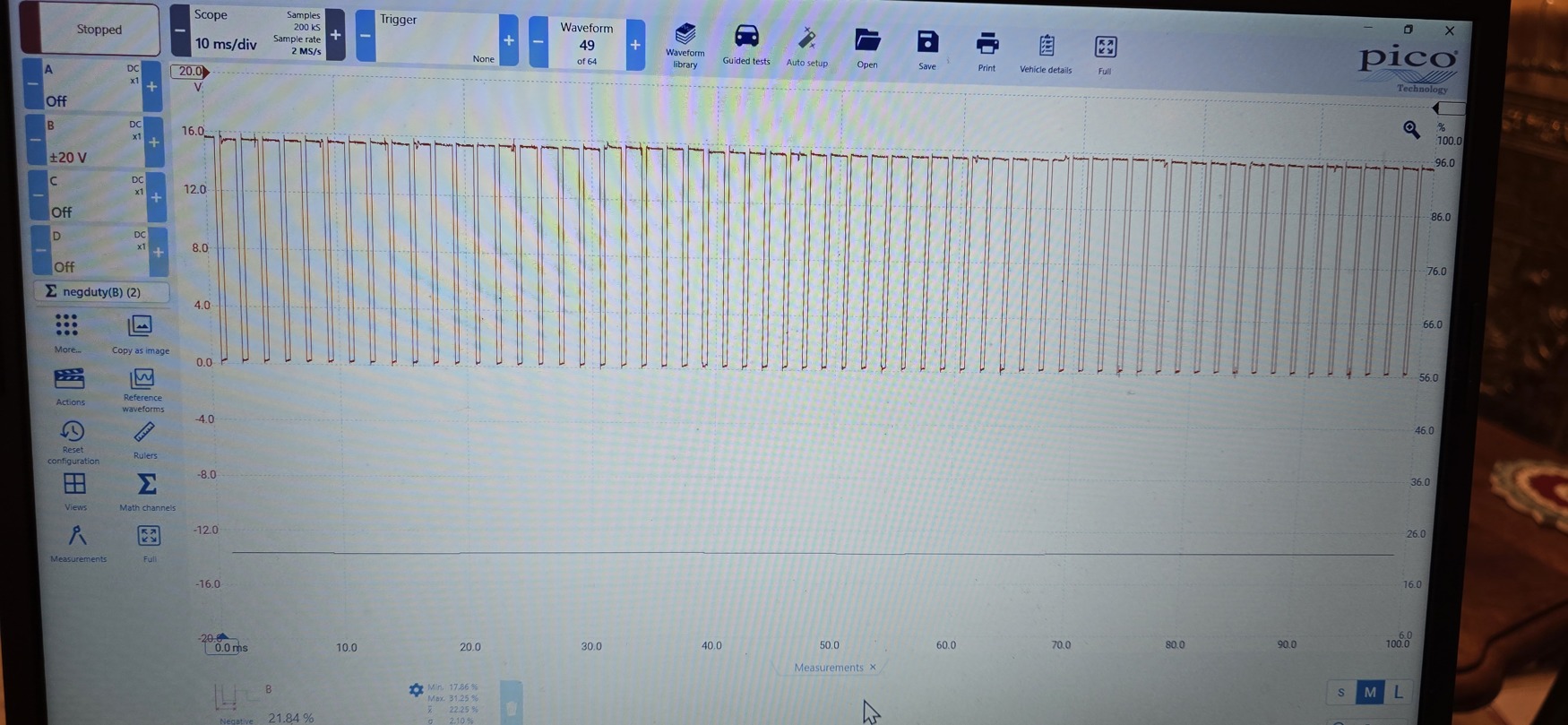The image size is (1568, 725).
Task: Print the waveform
Action: point(986,52)
